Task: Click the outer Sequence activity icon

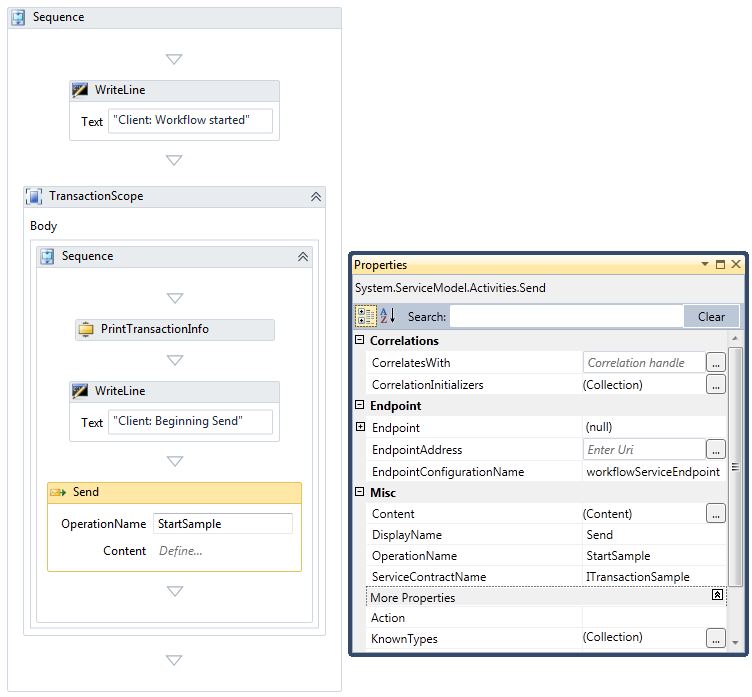Action: (x=18, y=17)
